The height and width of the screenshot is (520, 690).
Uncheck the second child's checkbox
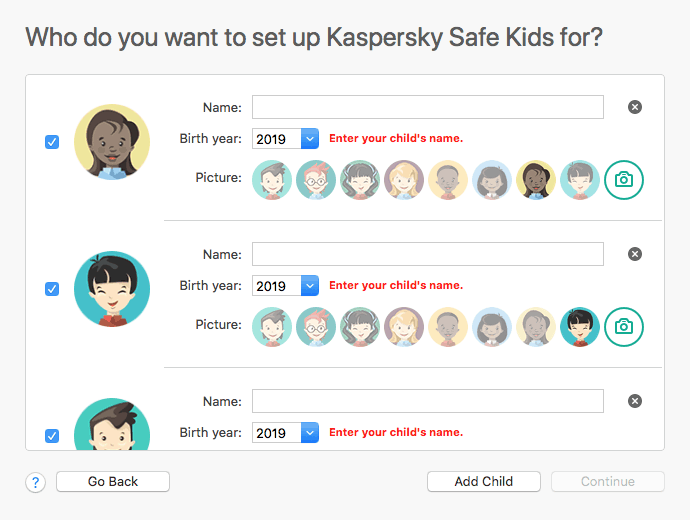click(x=52, y=289)
